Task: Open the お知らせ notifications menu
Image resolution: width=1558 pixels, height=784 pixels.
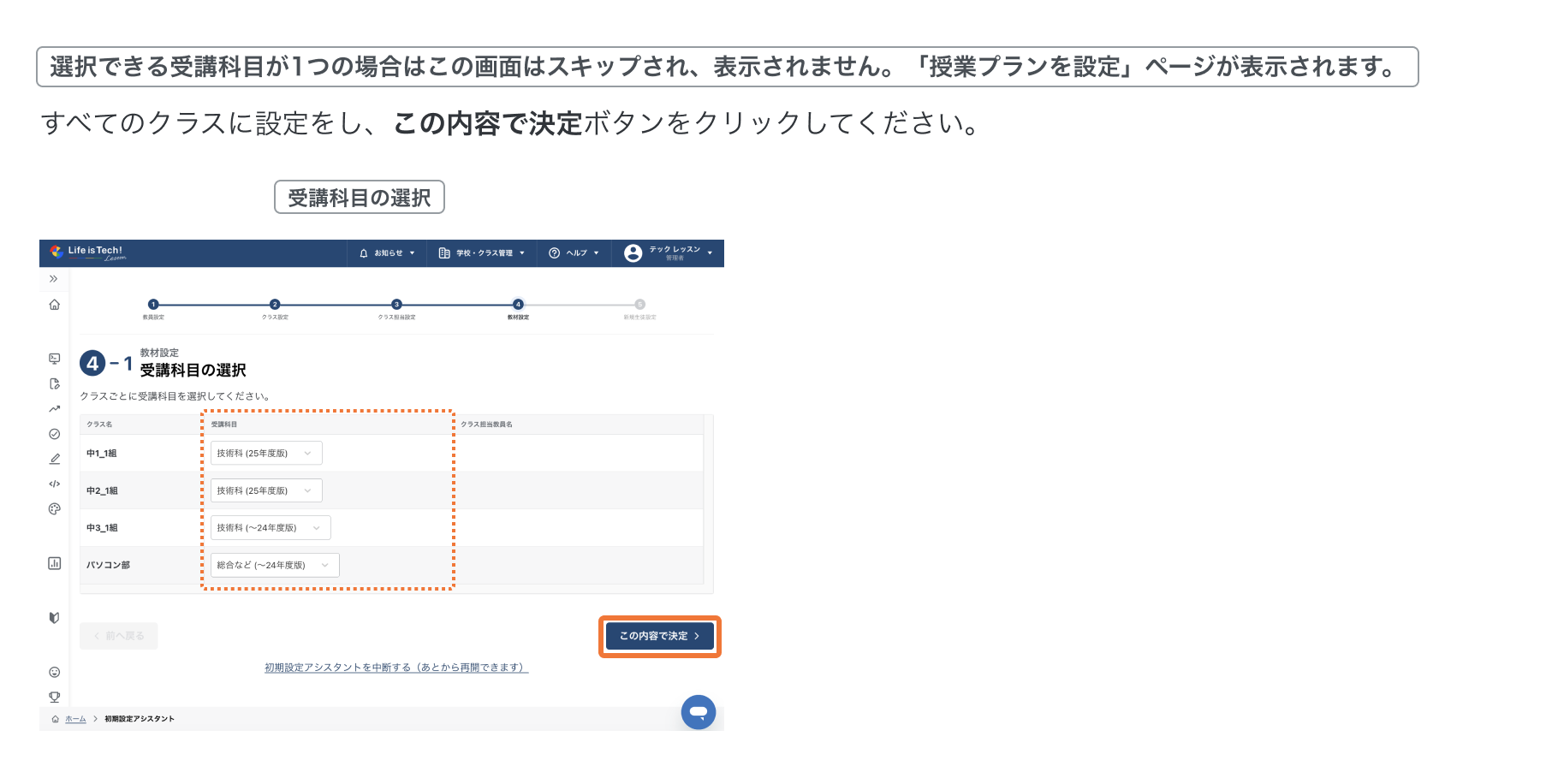Action: click(387, 253)
